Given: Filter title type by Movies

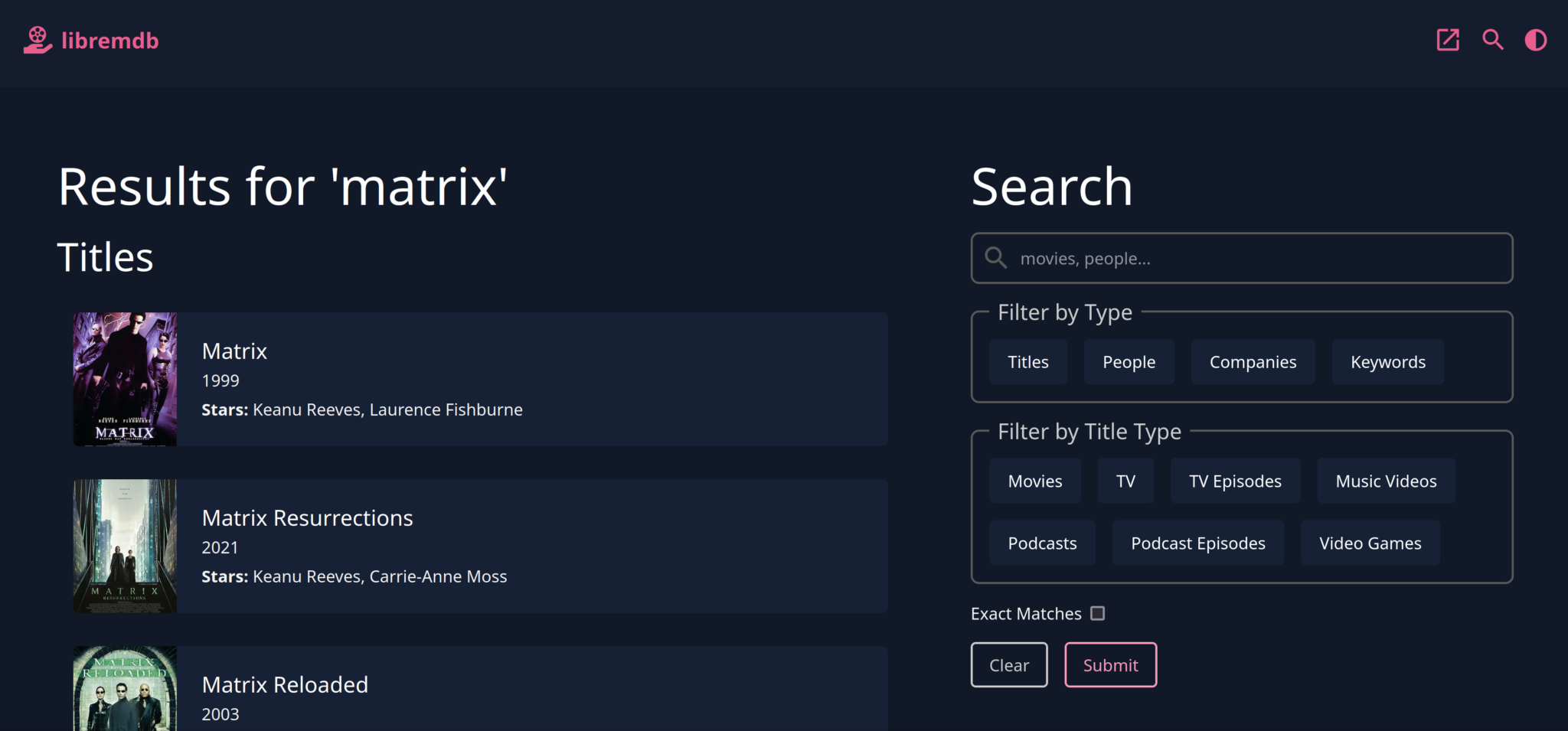Looking at the screenshot, I should pyautogui.click(x=1034, y=481).
